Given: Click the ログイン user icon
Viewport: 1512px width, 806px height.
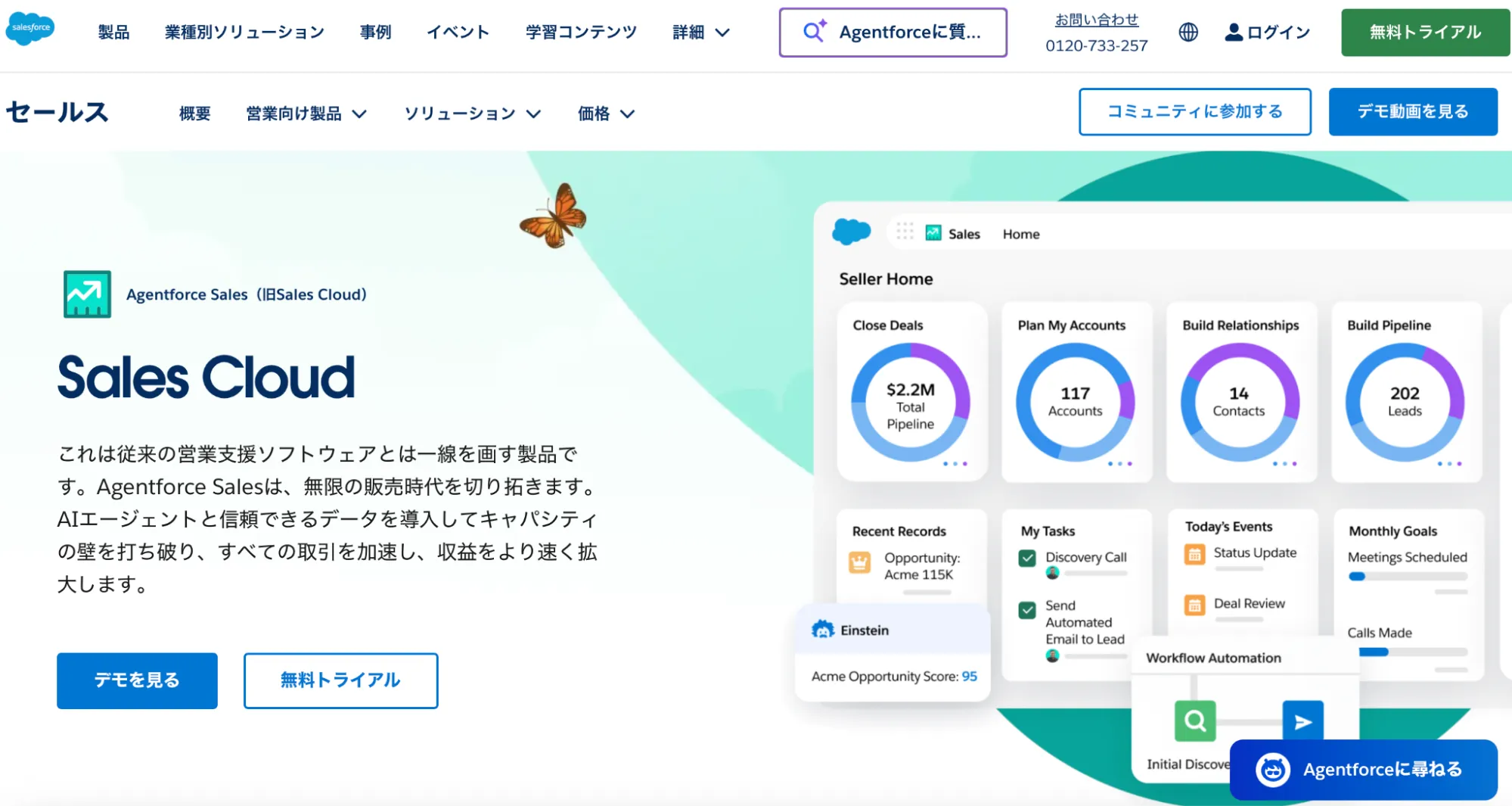Looking at the screenshot, I should click(x=1233, y=32).
